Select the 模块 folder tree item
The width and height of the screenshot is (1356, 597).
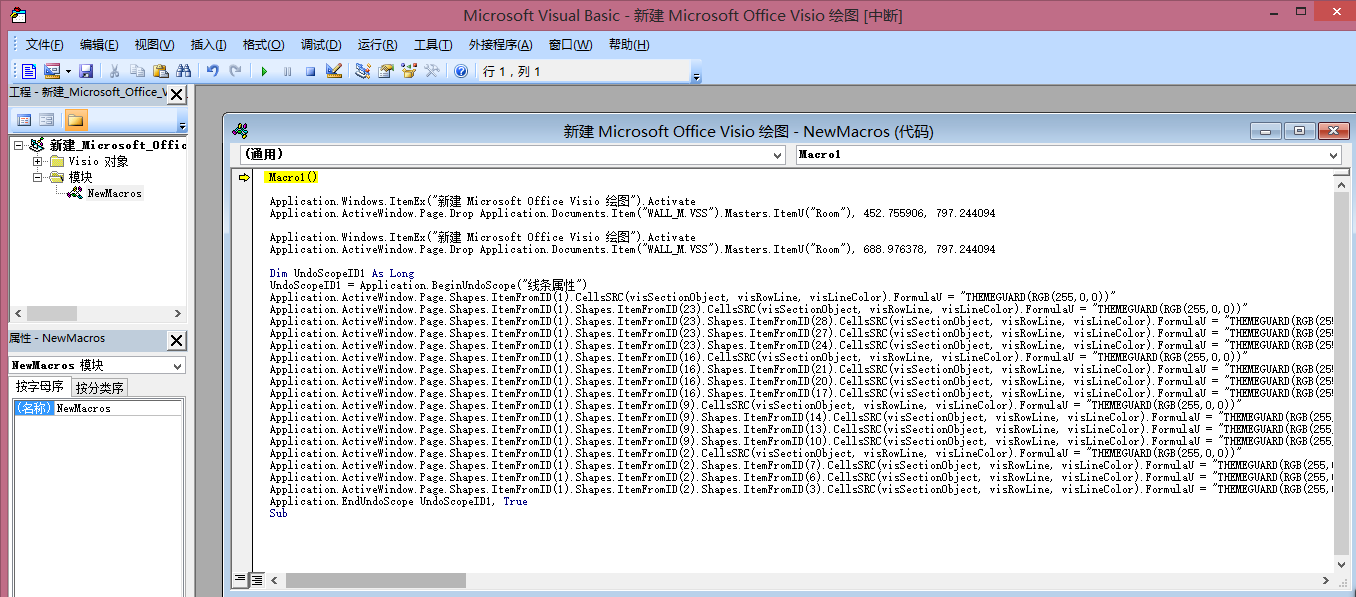pyautogui.click(x=80, y=177)
